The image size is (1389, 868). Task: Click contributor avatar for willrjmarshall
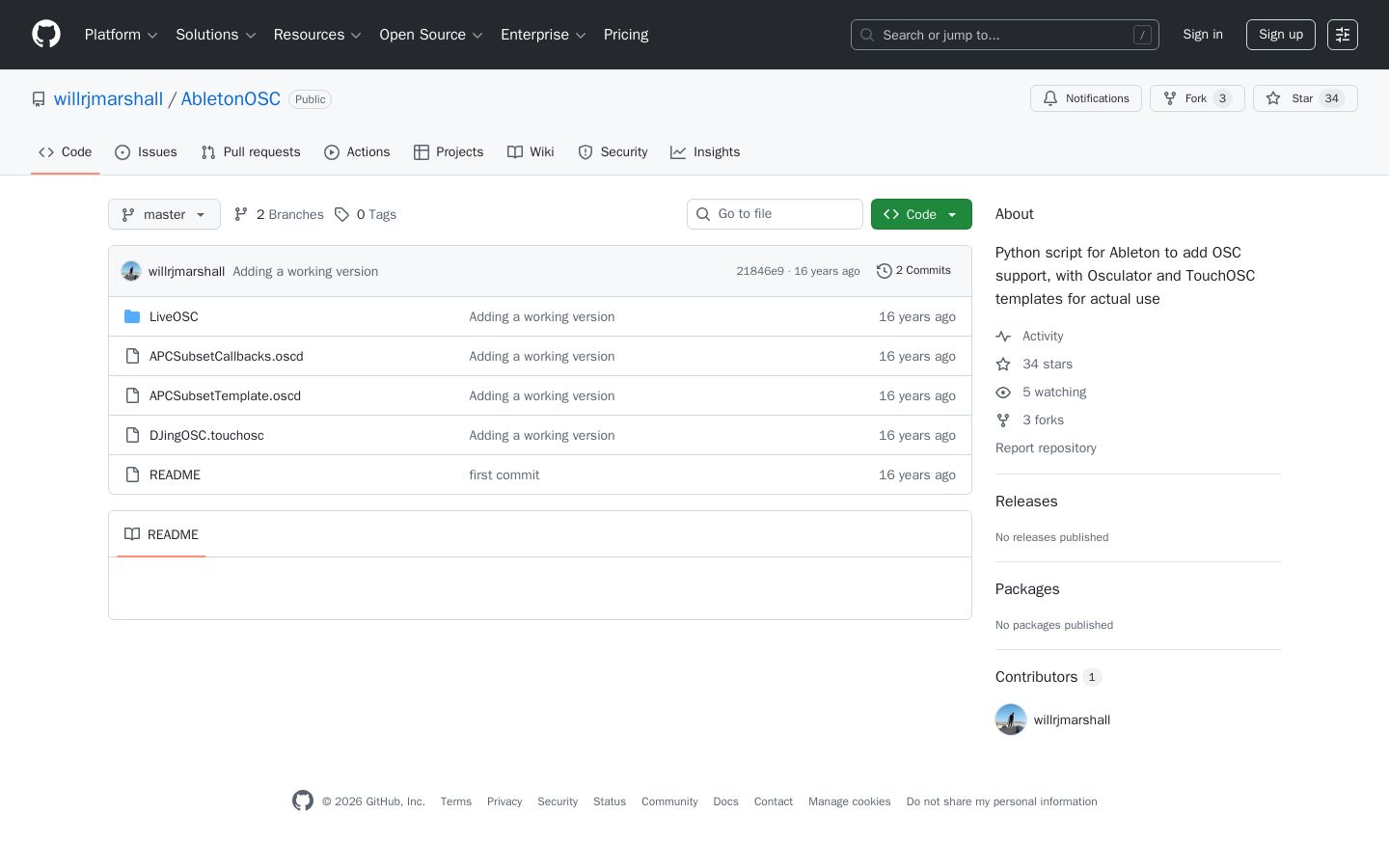[x=1011, y=719]
